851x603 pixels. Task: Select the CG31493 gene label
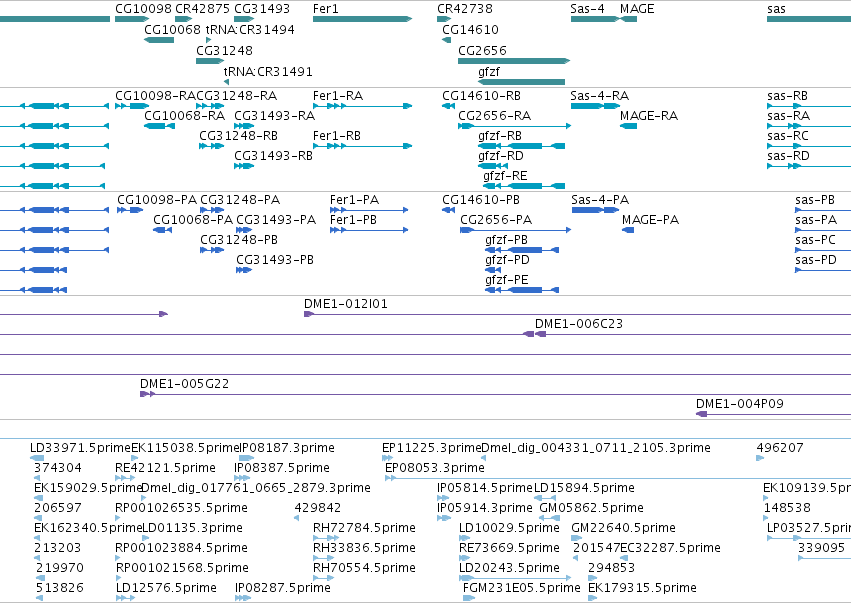(262, 9)
